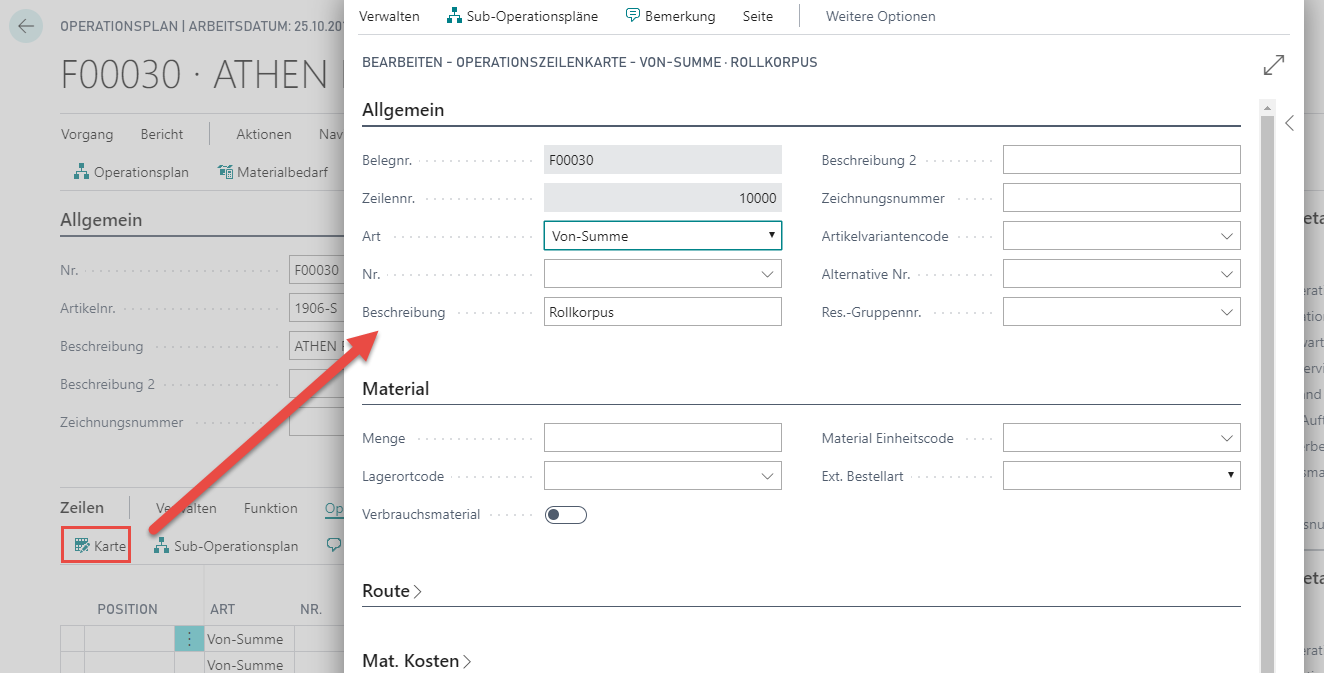Open the Bemerkung comment action

pos(670,16)
